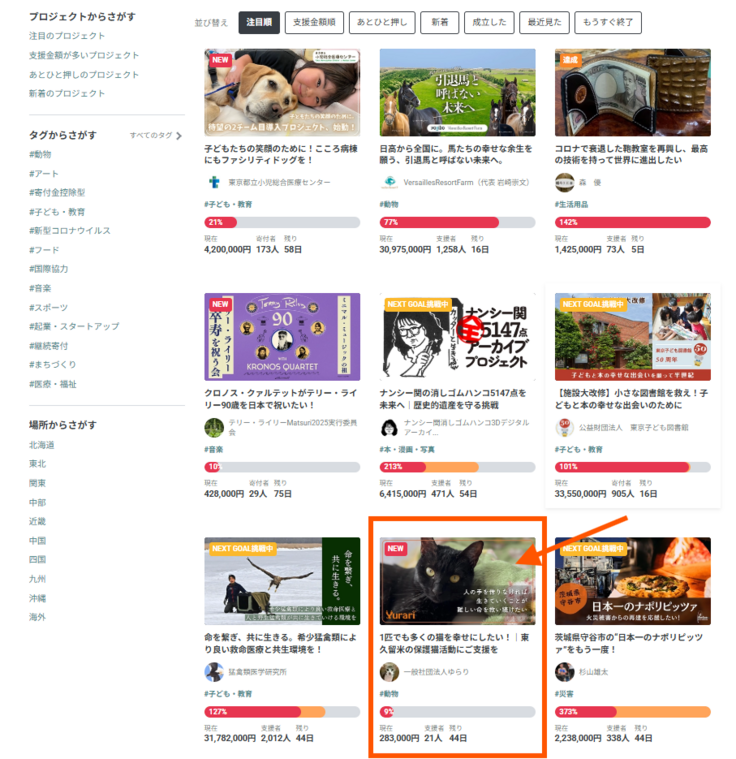This screenshot has width=736, height=759.
Task: Click the 東京子ども図書館 organizer icon
Action: [564, 428]
